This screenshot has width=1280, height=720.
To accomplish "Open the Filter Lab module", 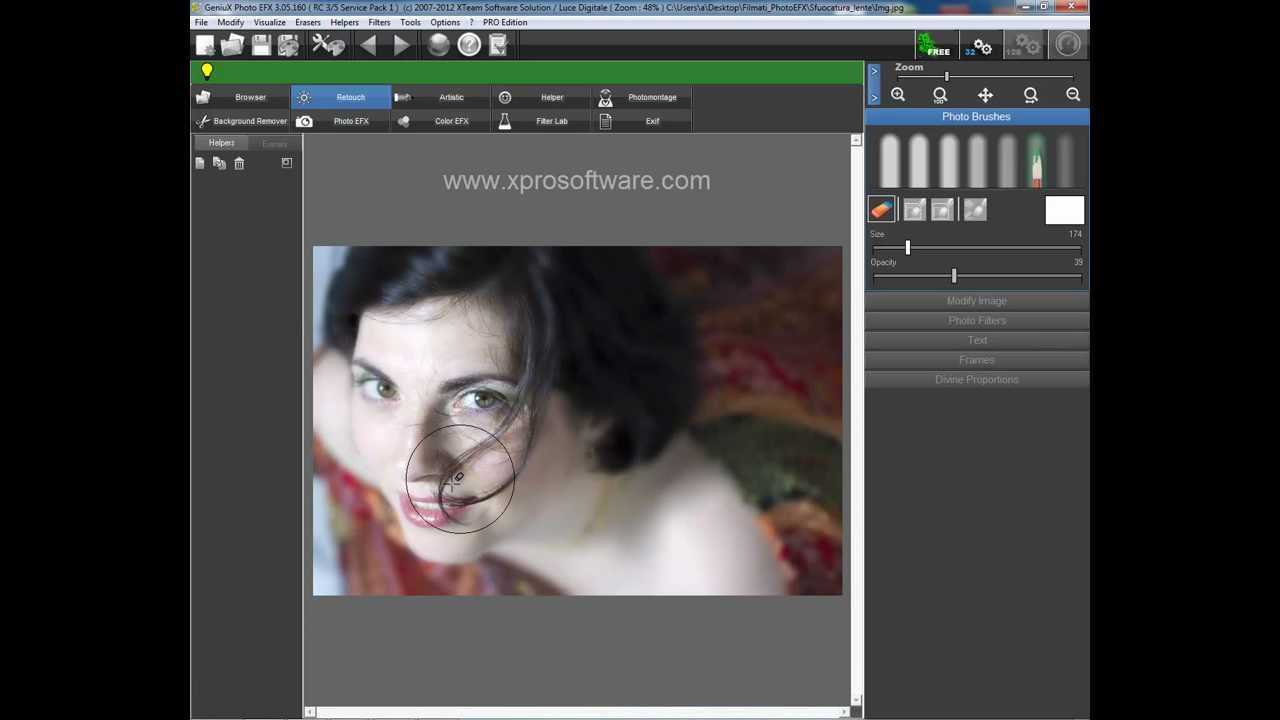I will [x=541, y=121].
